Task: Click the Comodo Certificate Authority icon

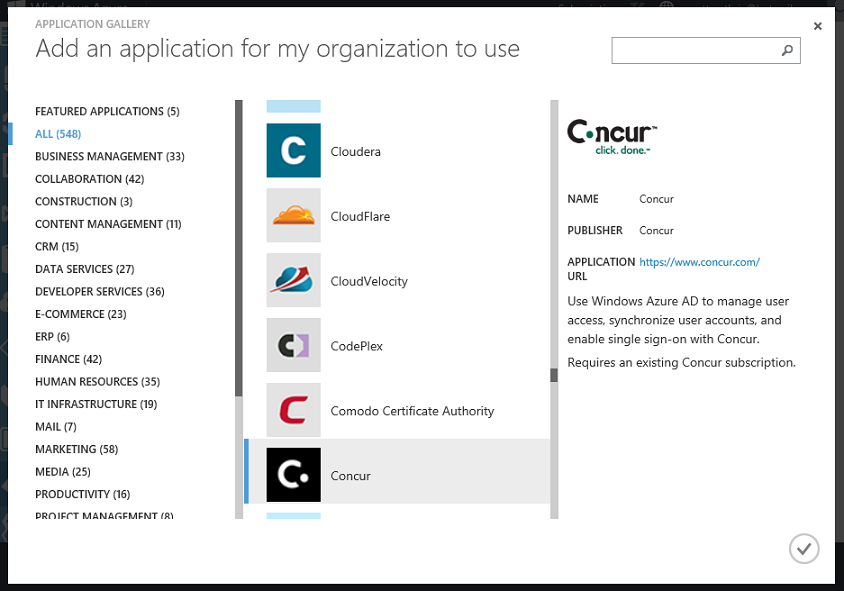Action: (x=293, y=410)
